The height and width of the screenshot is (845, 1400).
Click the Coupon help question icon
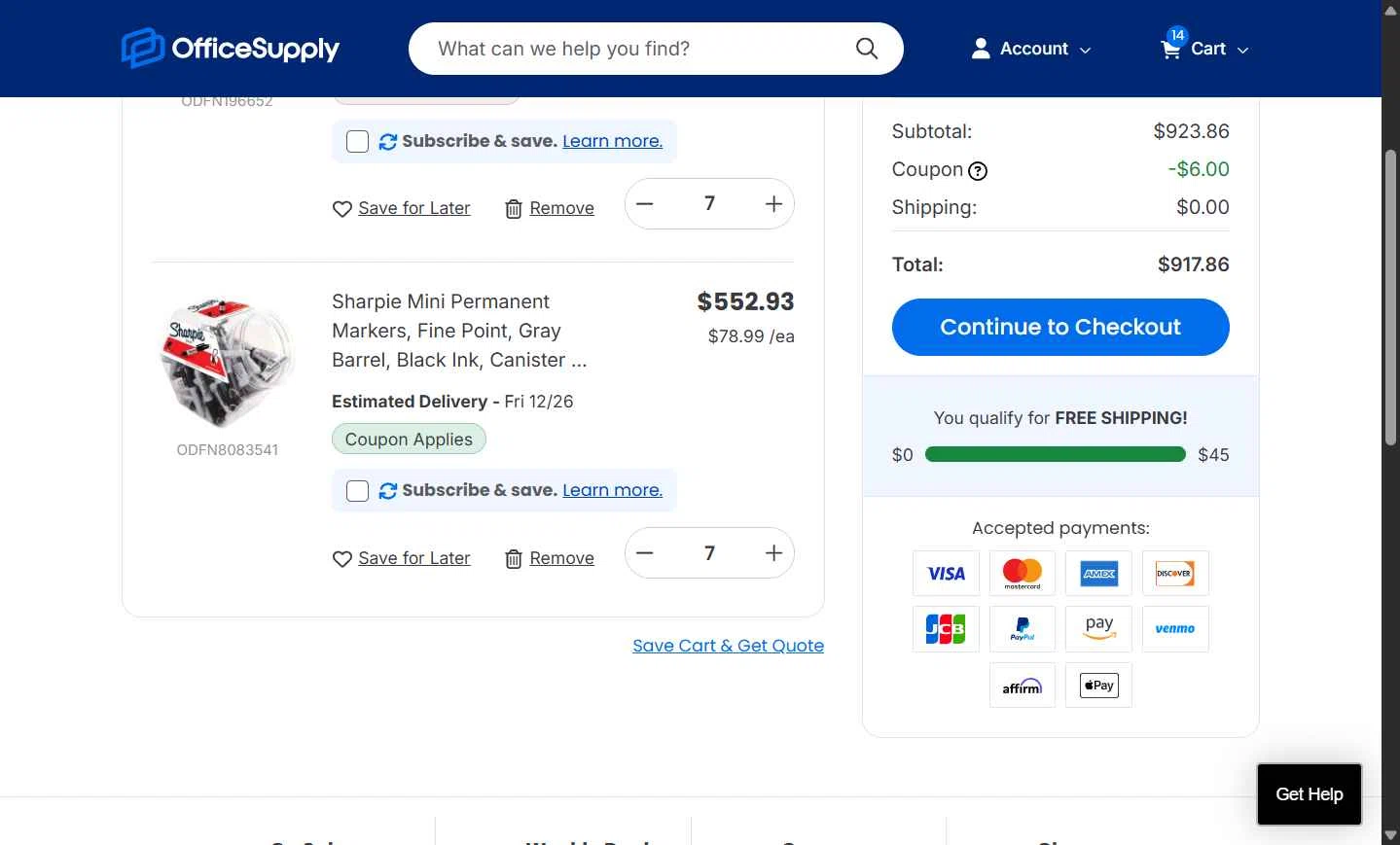coord(978,171)
